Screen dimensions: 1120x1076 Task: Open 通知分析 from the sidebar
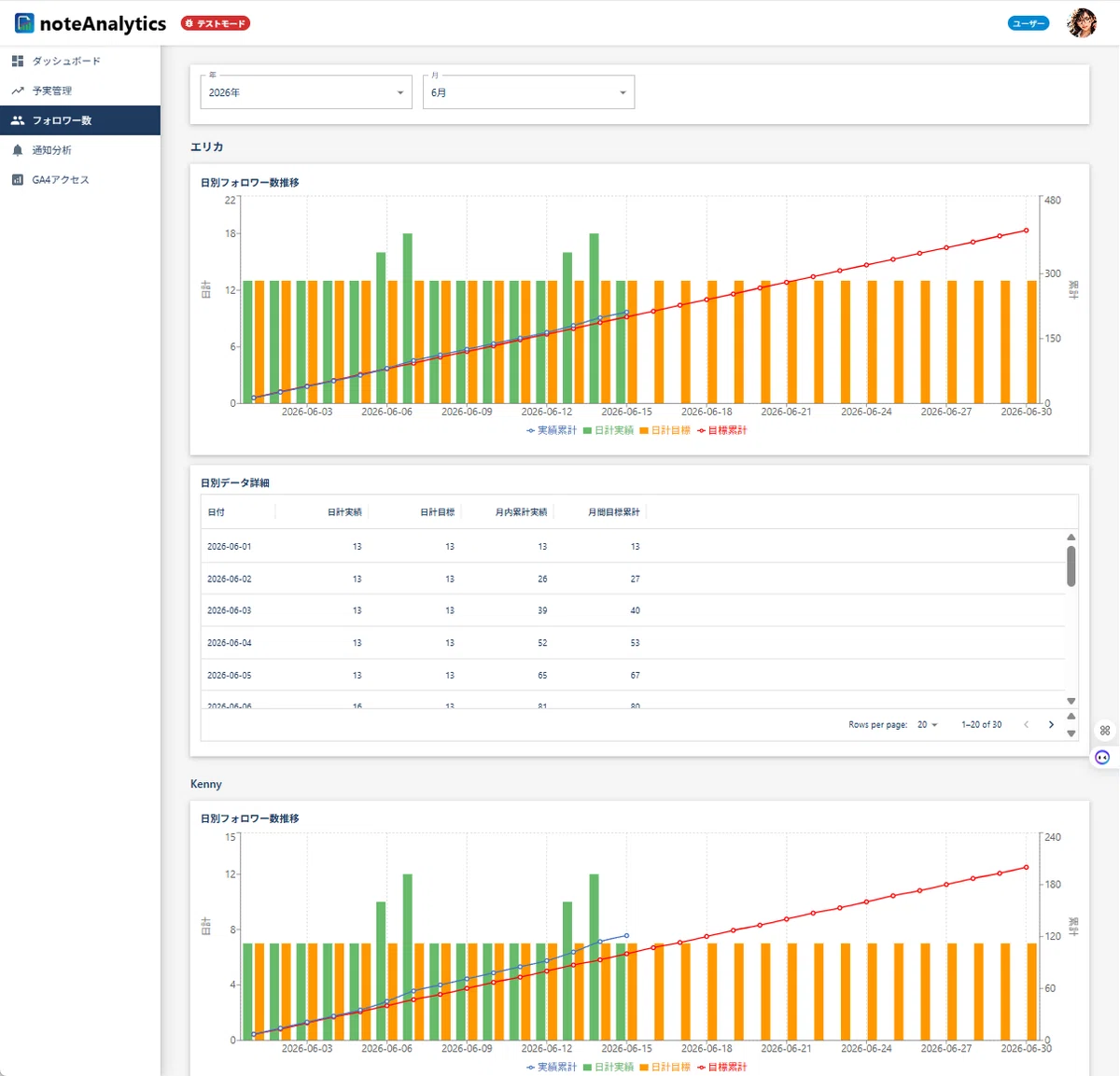pos(80,150)
